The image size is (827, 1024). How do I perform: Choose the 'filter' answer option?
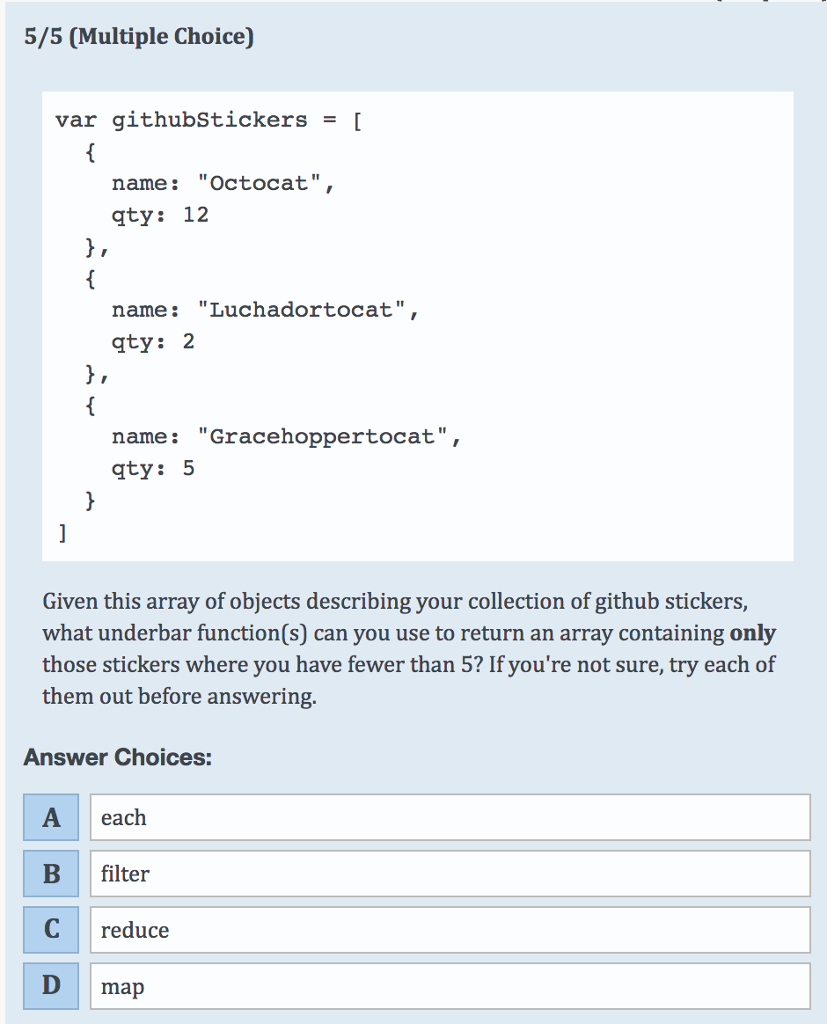[x=450, y=874]
